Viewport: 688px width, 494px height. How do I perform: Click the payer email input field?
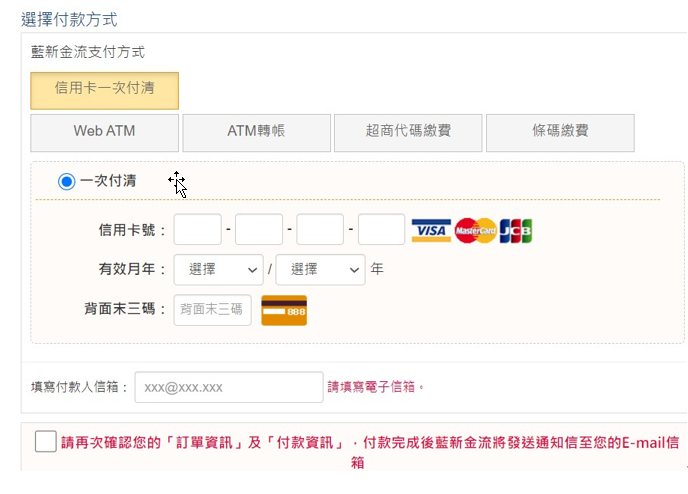click(229, 387)
